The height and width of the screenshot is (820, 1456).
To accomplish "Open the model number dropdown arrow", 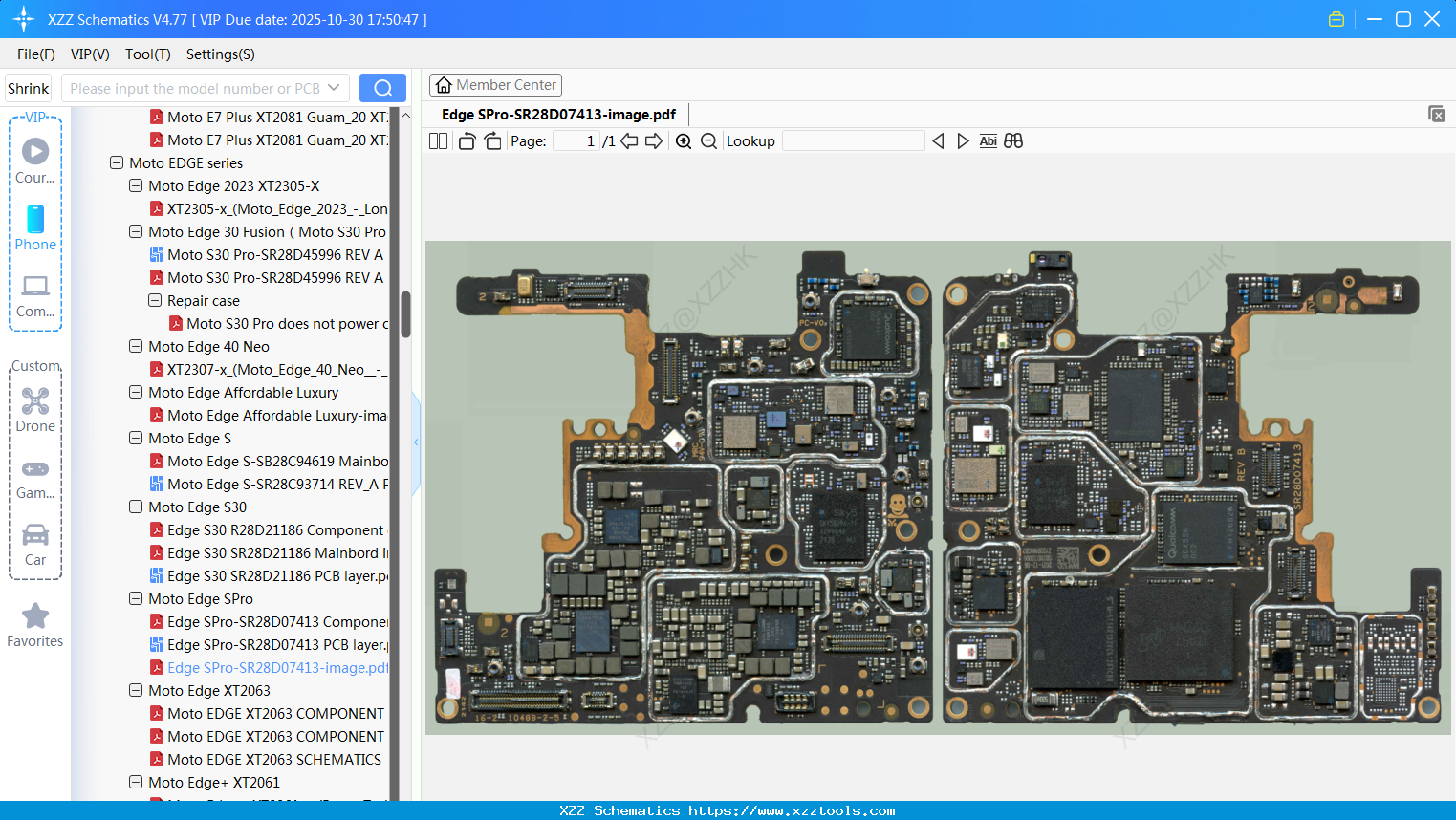I will [x=334, y=88].
